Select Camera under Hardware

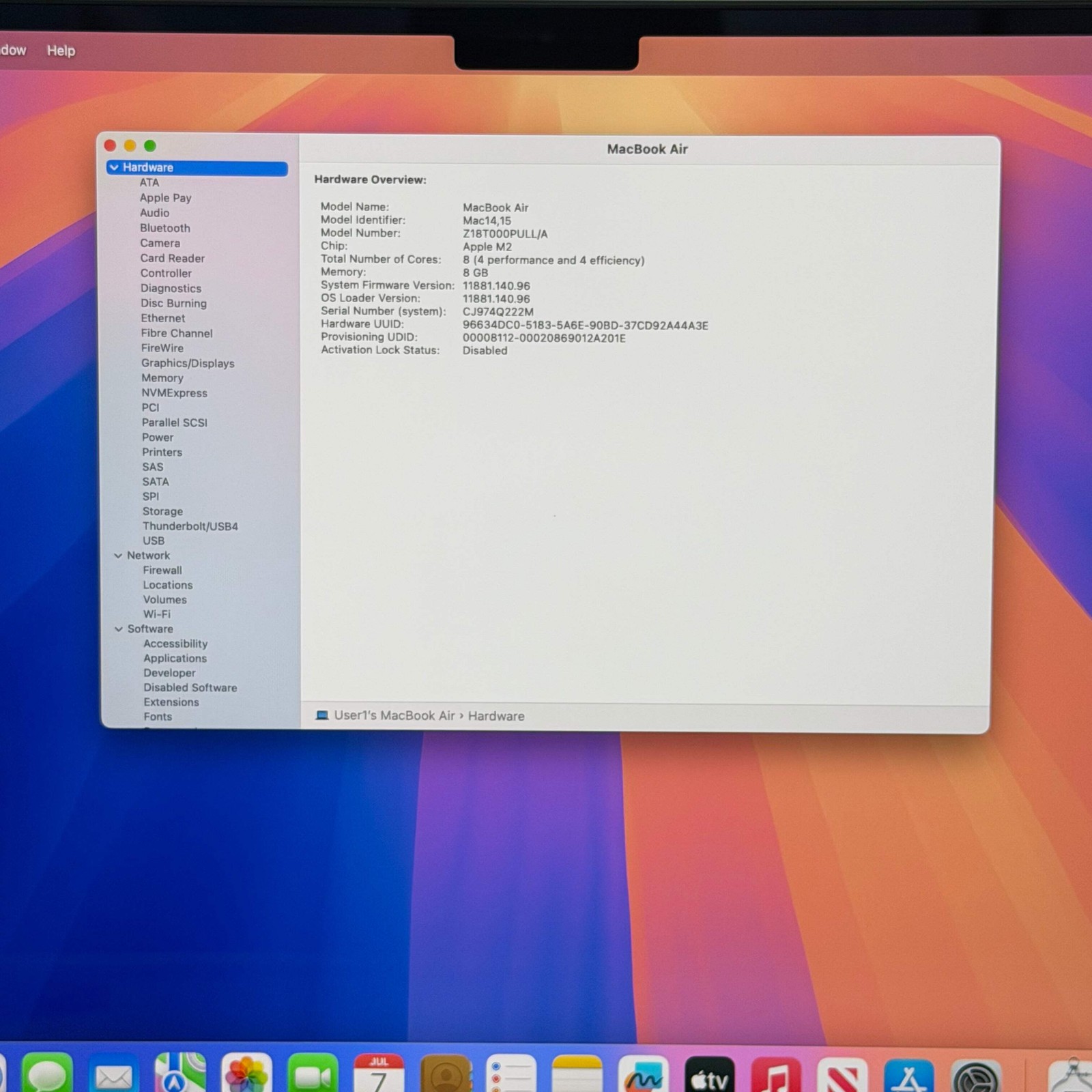[160, 243]
